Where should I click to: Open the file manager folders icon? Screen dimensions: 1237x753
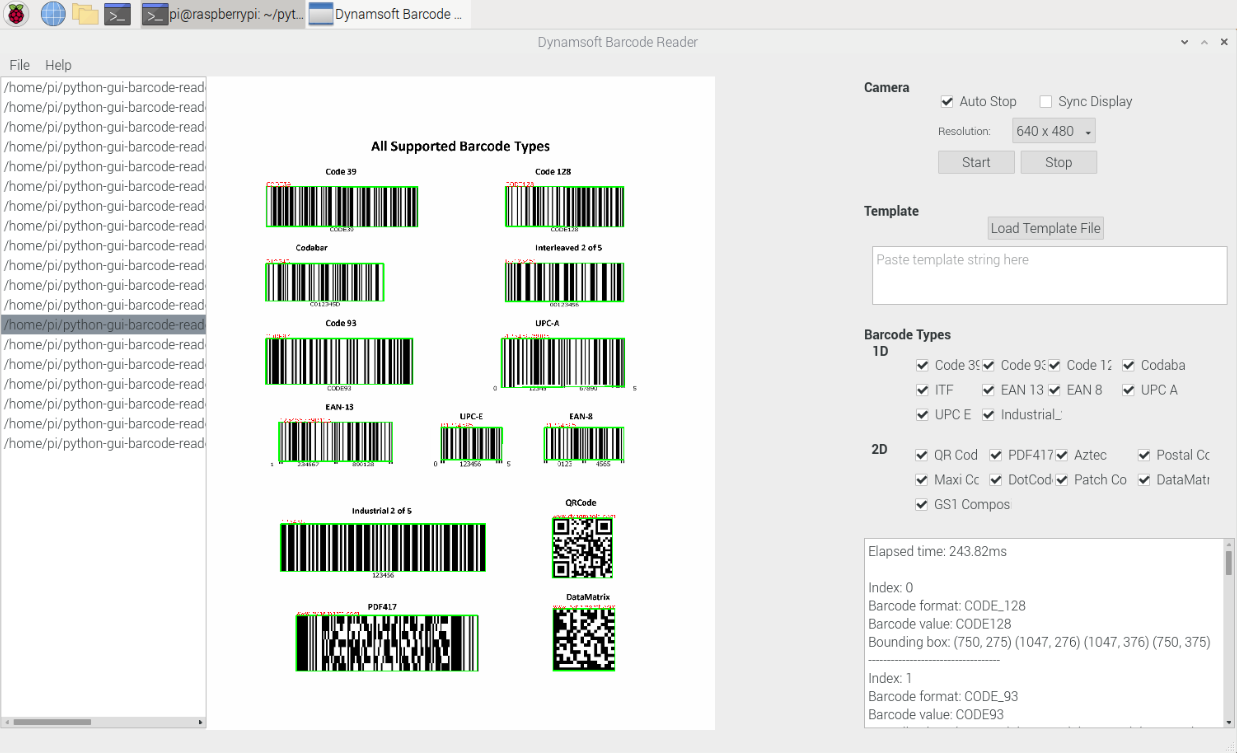coord(85,14)
